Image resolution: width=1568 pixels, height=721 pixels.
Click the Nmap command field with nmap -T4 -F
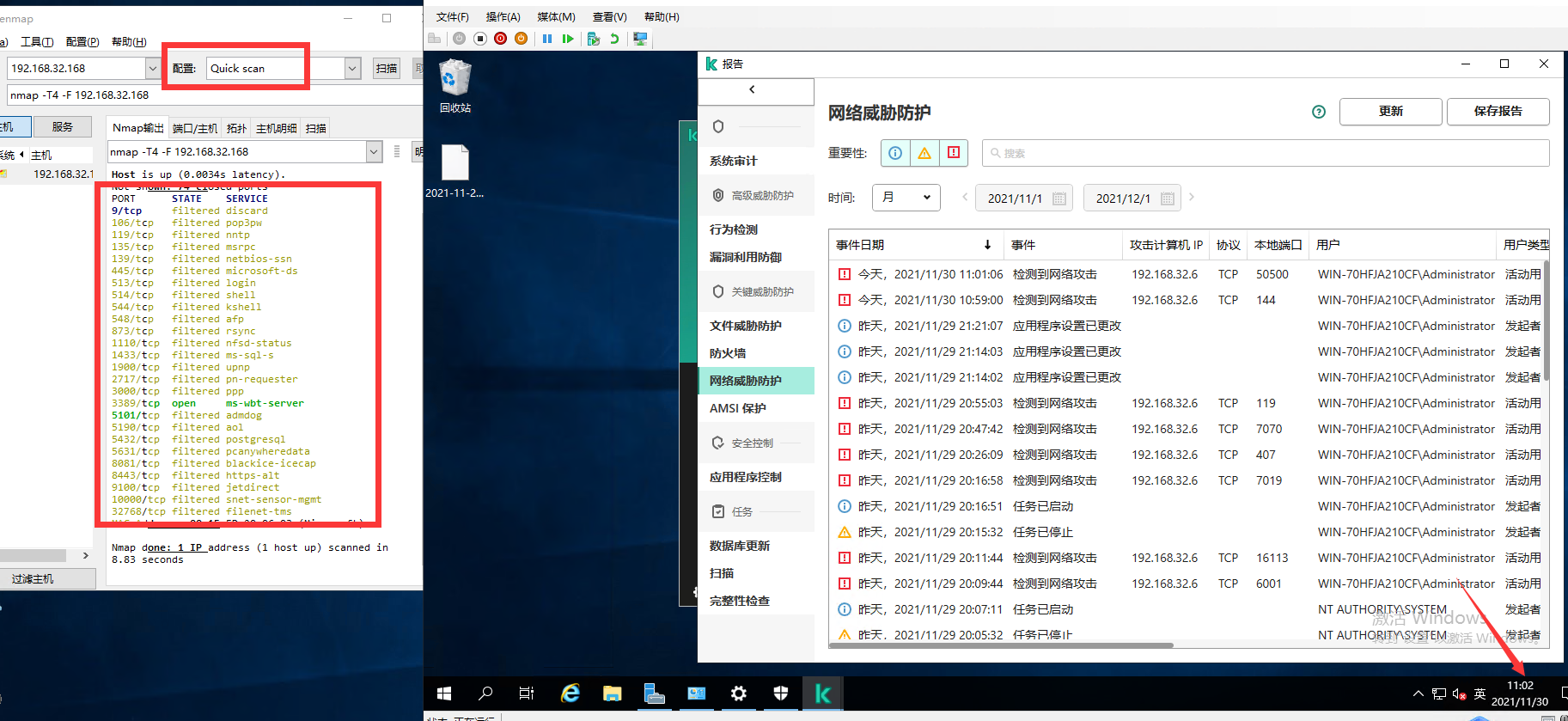pos(215,95)
